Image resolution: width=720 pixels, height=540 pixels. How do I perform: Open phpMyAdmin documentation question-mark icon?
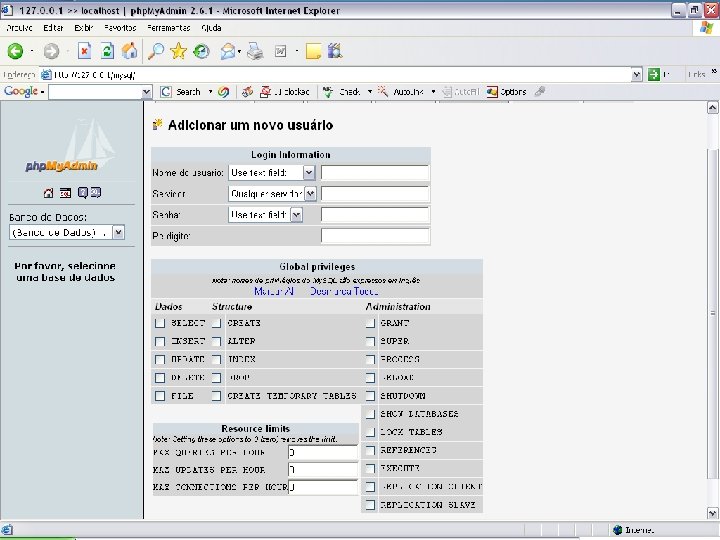click(82, 192)
